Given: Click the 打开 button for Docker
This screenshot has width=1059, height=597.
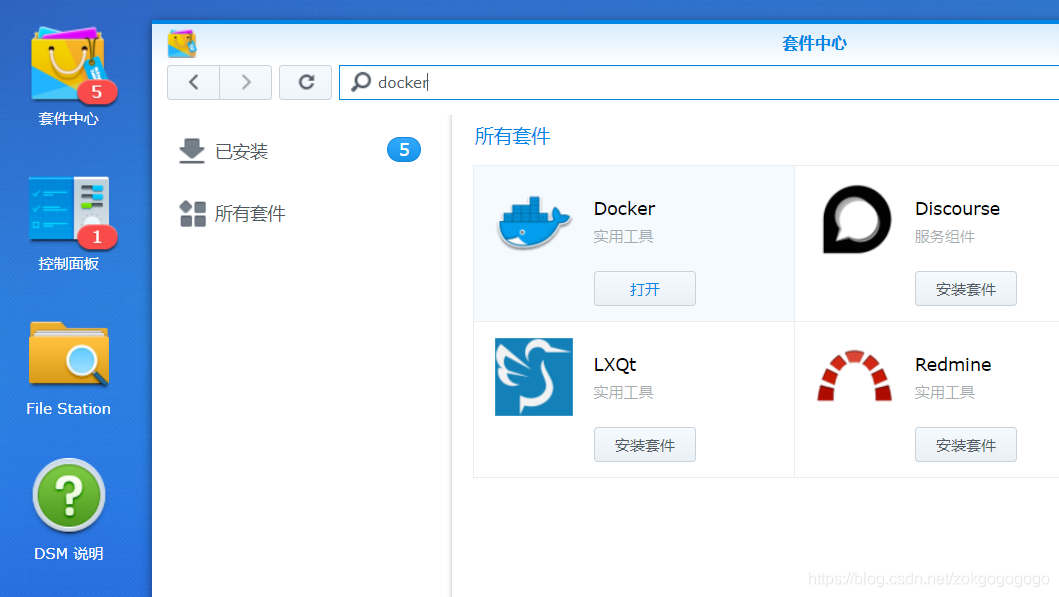Looking at the screenshot, I should (x=644, y=289).
